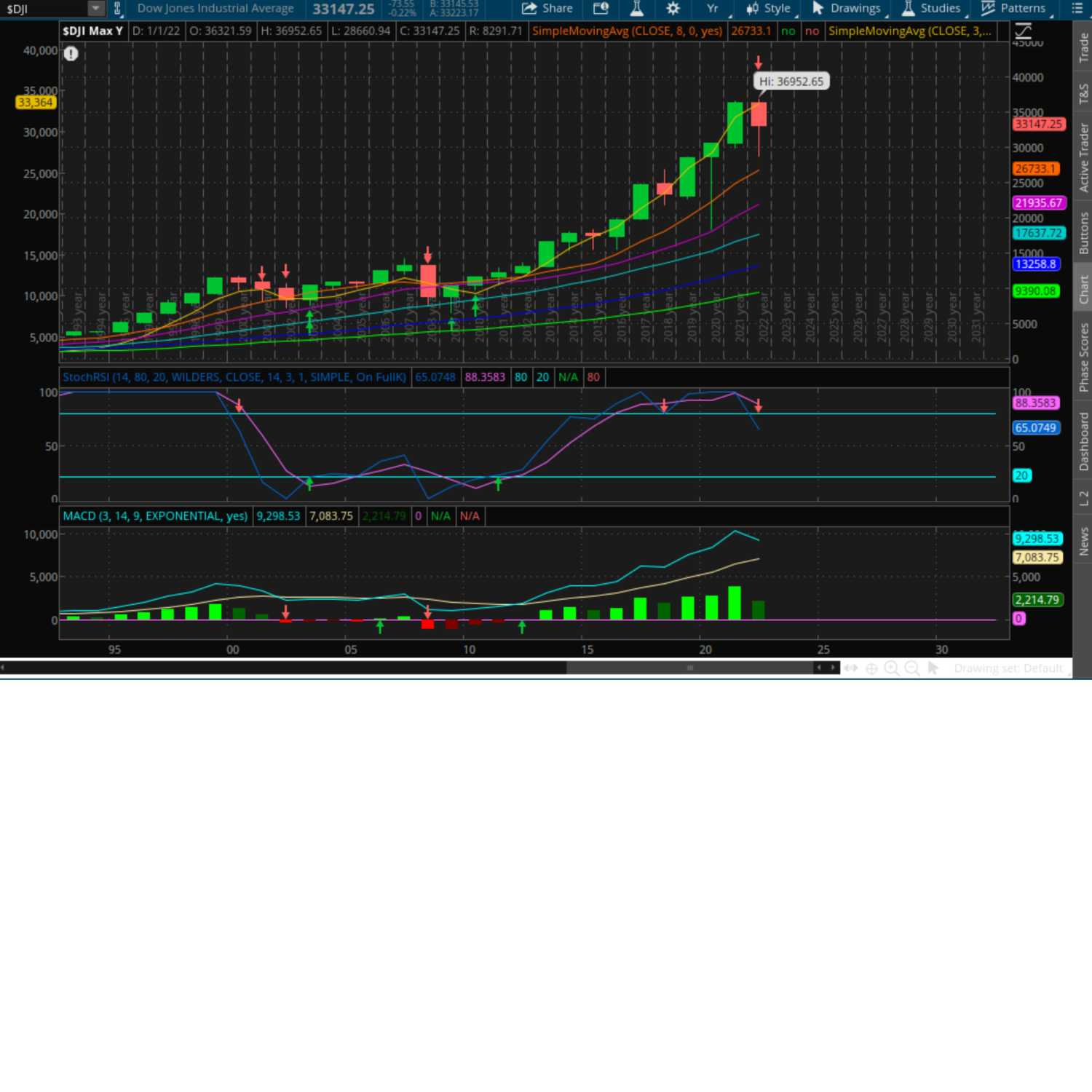The width and height of the screenshot is (1092, 1092).
Task: Click the crosshair pan icon at bottom
Action: [871, 668]
